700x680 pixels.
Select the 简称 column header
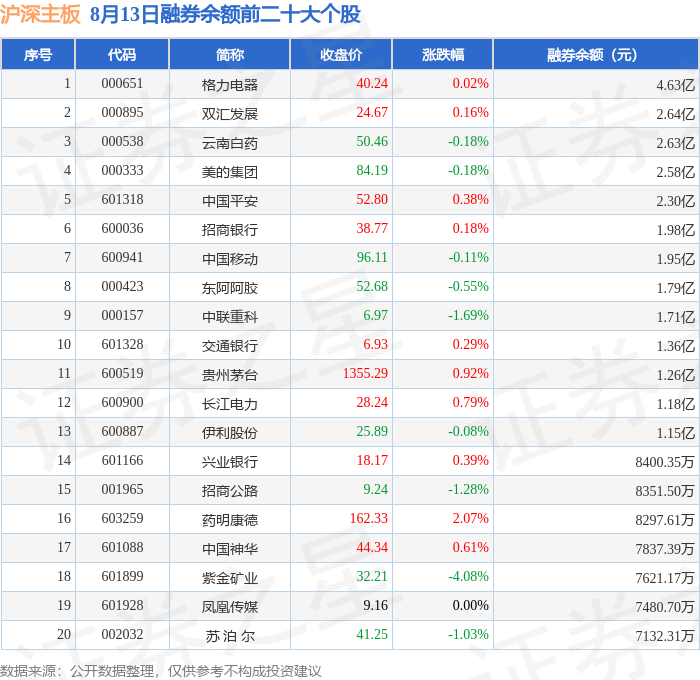[x=229, y=54]
